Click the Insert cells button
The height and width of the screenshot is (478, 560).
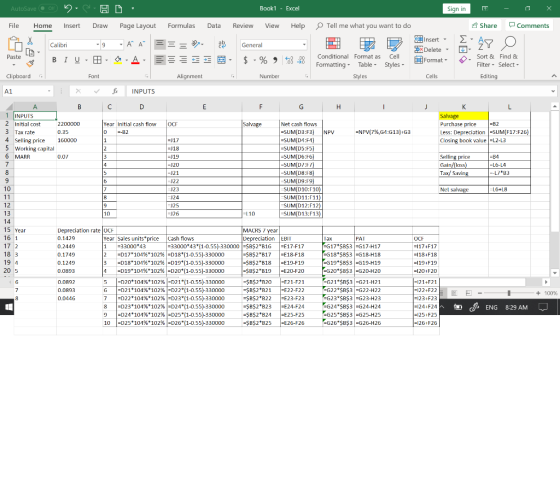[430, 39]
